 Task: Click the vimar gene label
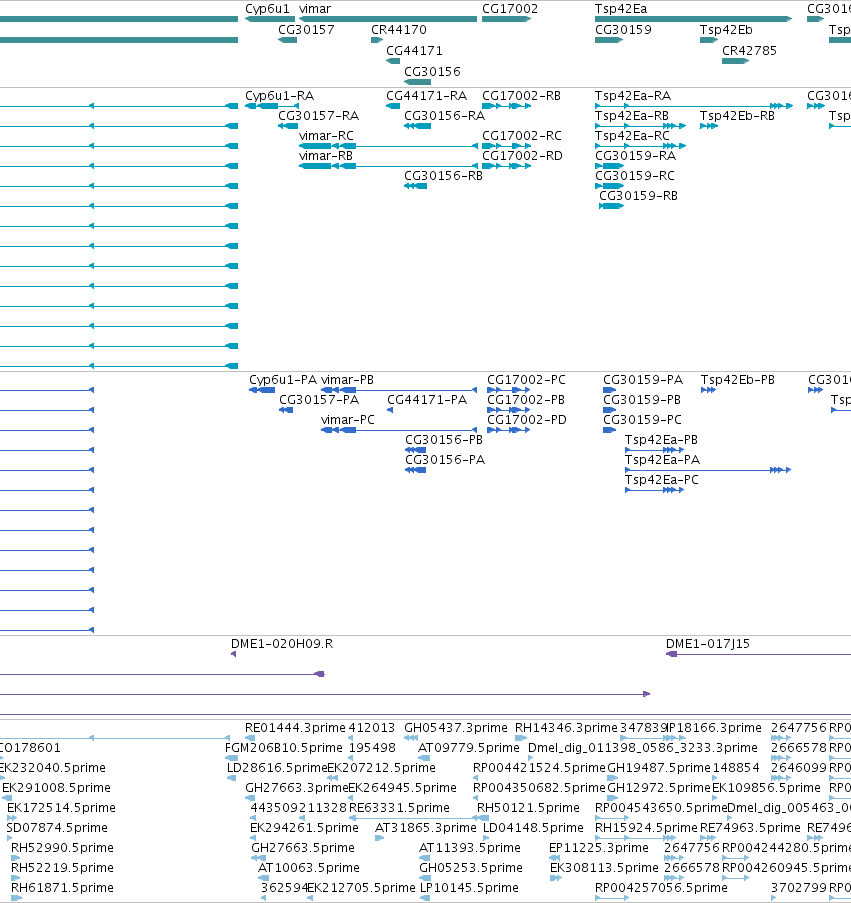315,9
